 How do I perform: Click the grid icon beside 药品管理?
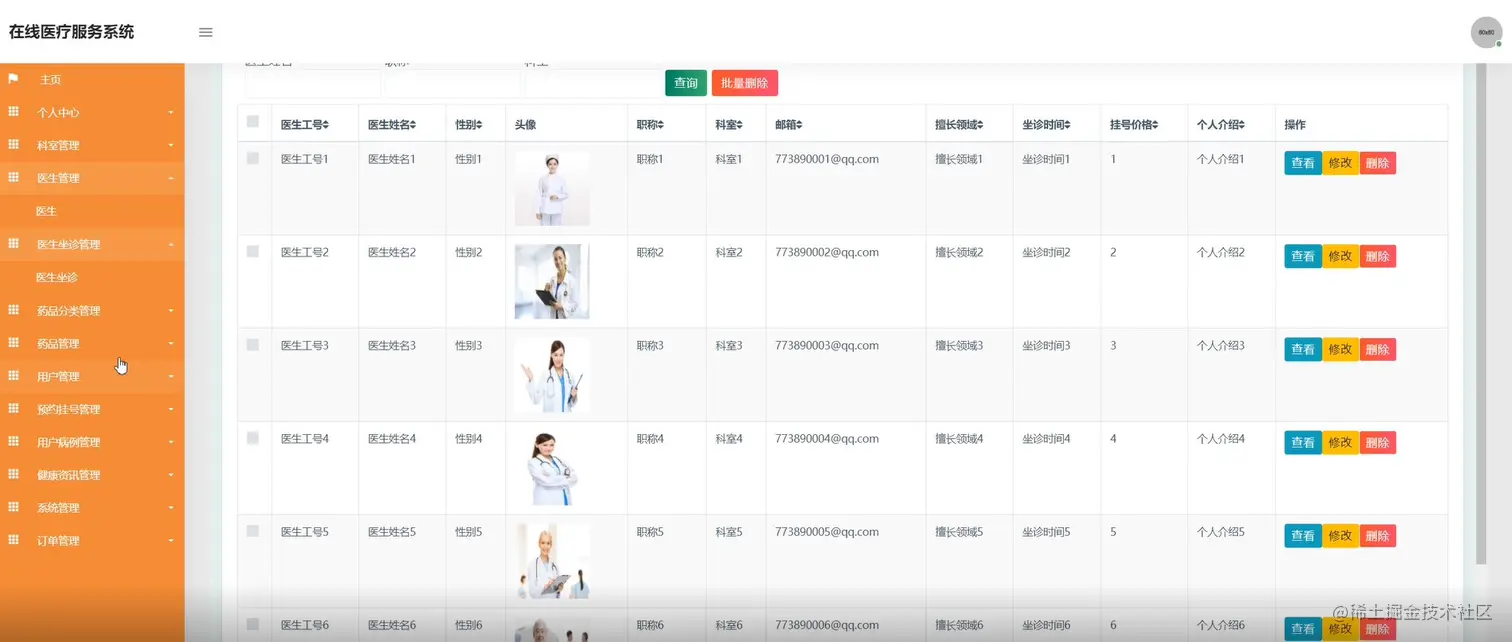[14, 343]
